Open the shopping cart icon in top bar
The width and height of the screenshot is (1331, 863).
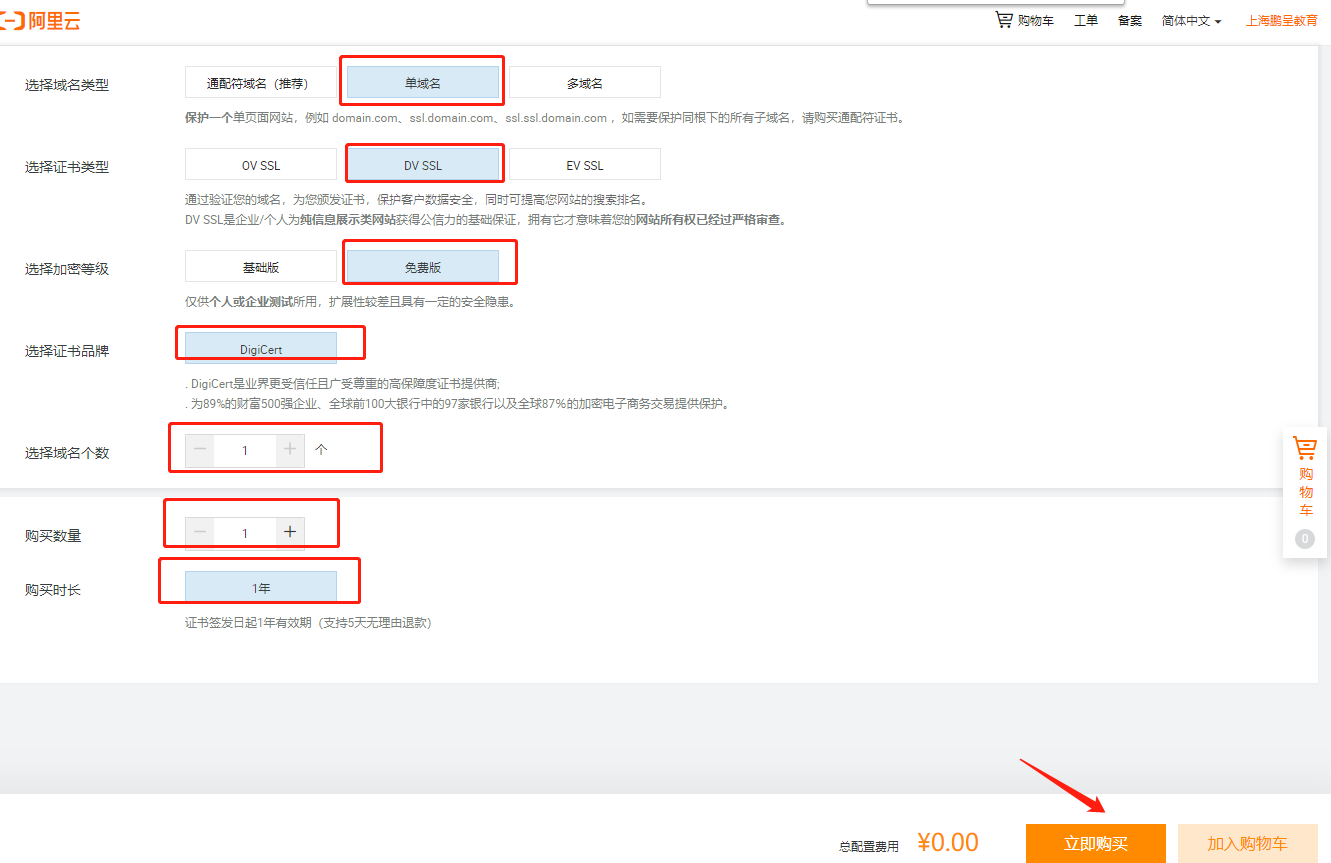coord(1004,19)
